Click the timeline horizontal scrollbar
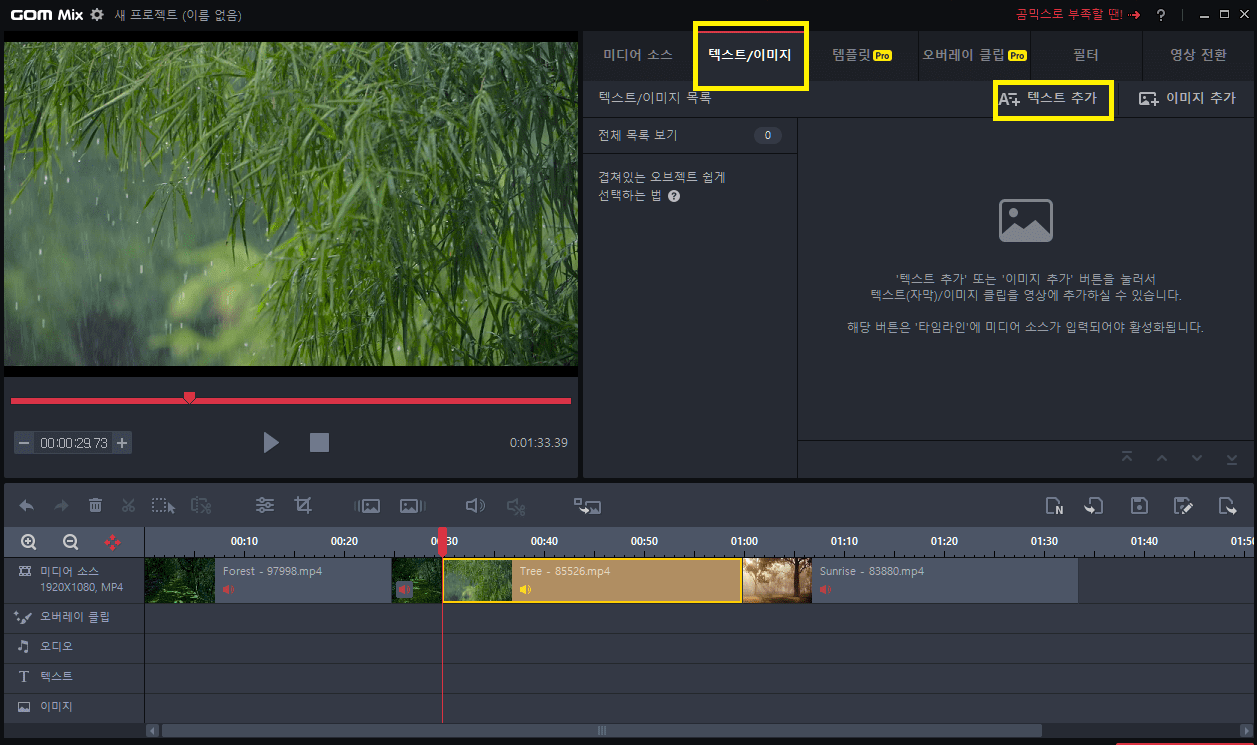This screenshot has height=745, width=1257. coord(600,730)
